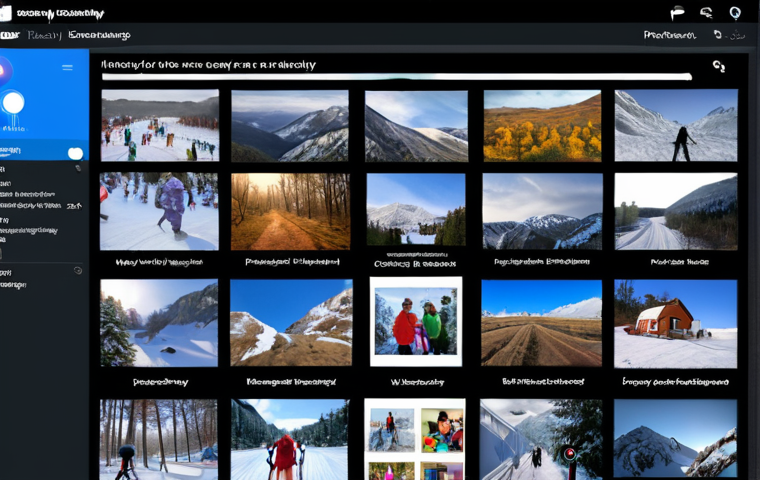Screen dimensions: 760x480
Task: Open the grey mountain slope with blue sky photo
Action: 416,126
